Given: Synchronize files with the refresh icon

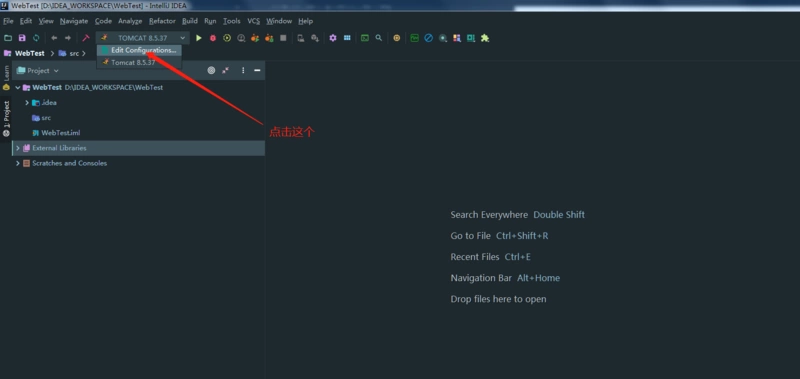Looking at the screenshot, I should (36, 38).
